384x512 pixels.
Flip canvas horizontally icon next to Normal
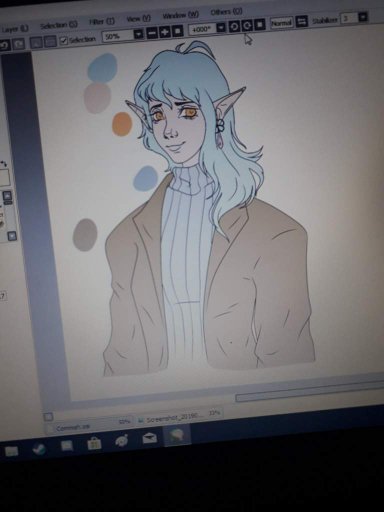pyautogui.click(x=301, y=22)
